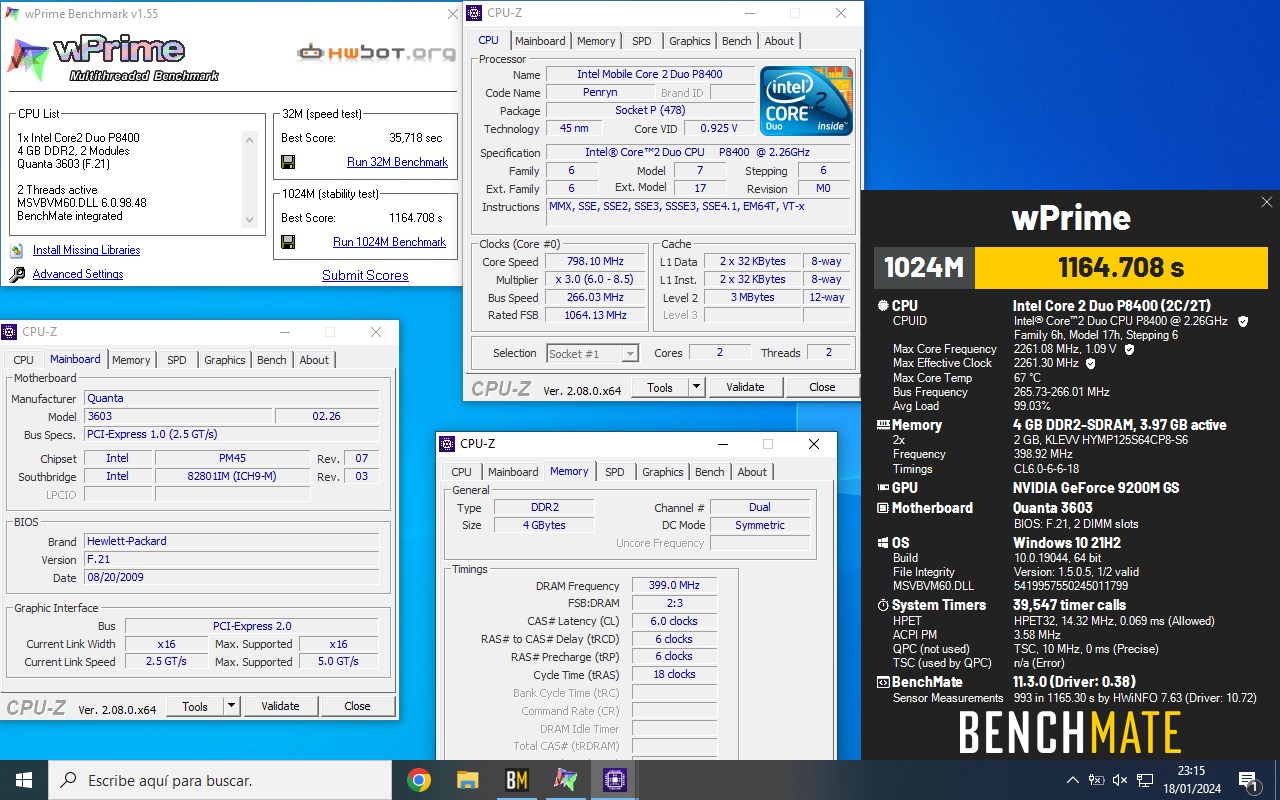Click the CPU name Intel Mobile Core 2 Duo P8400
1280x800 pixels.
pos(650,75)
